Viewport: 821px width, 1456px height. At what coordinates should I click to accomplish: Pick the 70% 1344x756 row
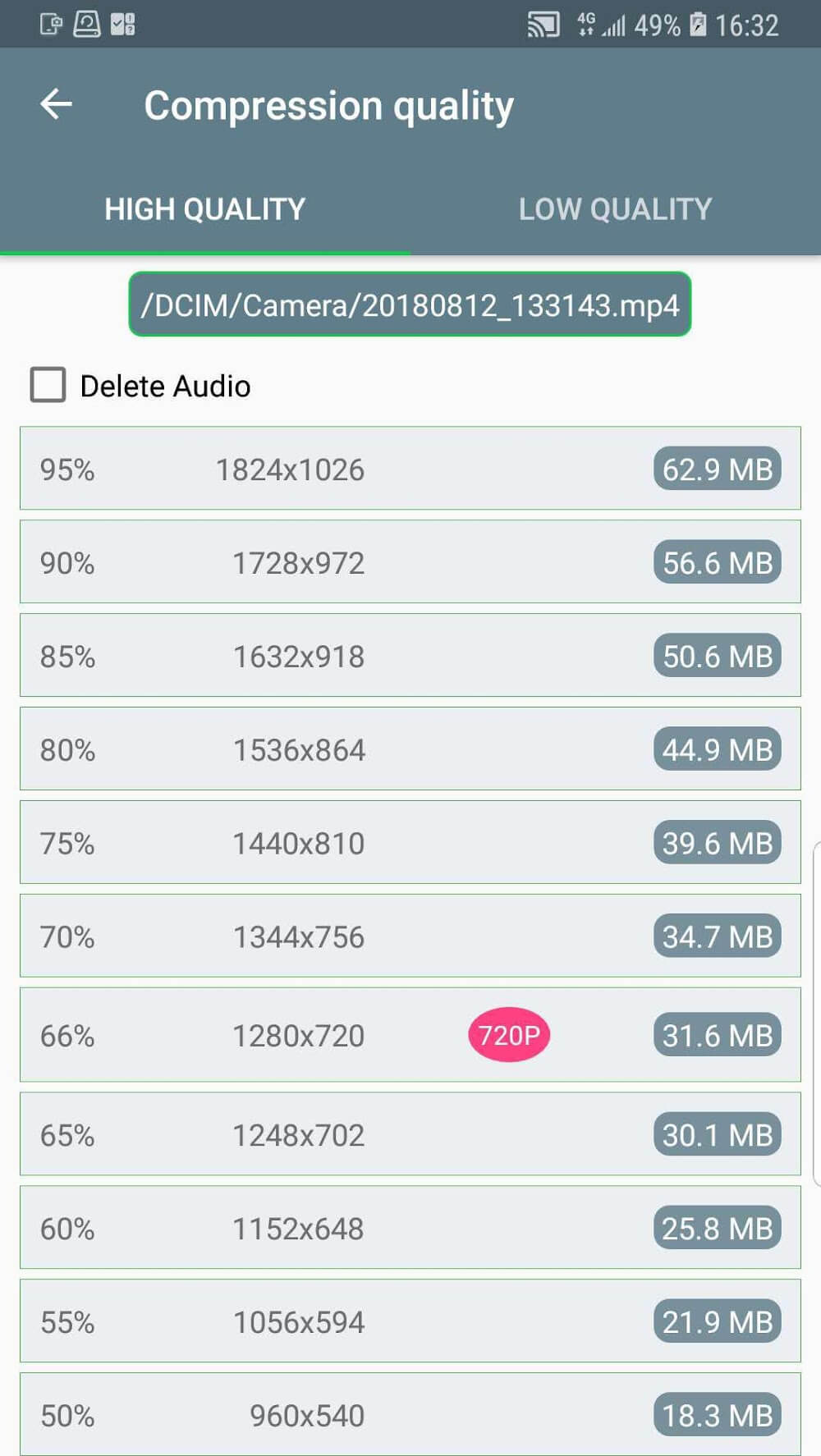pos(410,936)
